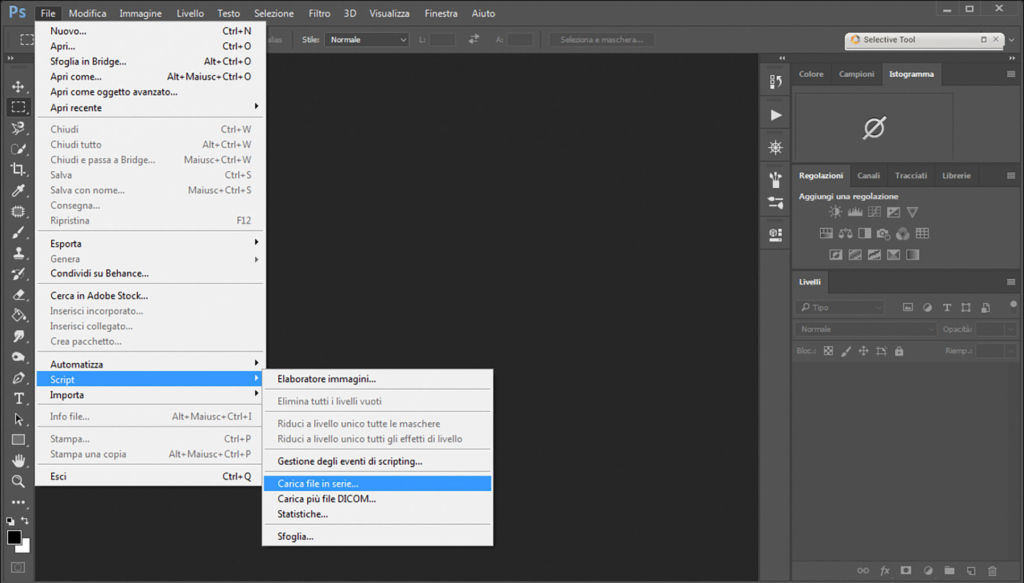The width and height of the screenshot is (1024, 583).
Task: Toggle lock position icon
Action: click(863, 351)
